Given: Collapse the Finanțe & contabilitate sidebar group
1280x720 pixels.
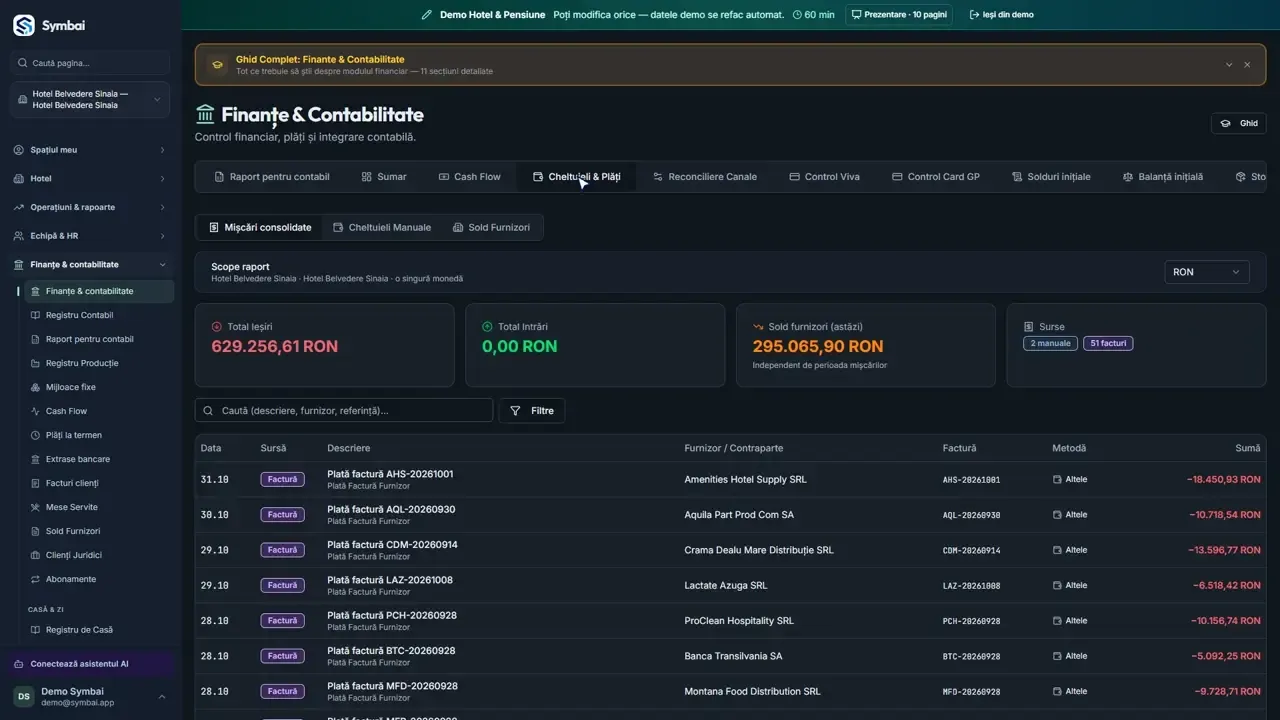Looking at the screenshot, I should pos(90,265).
